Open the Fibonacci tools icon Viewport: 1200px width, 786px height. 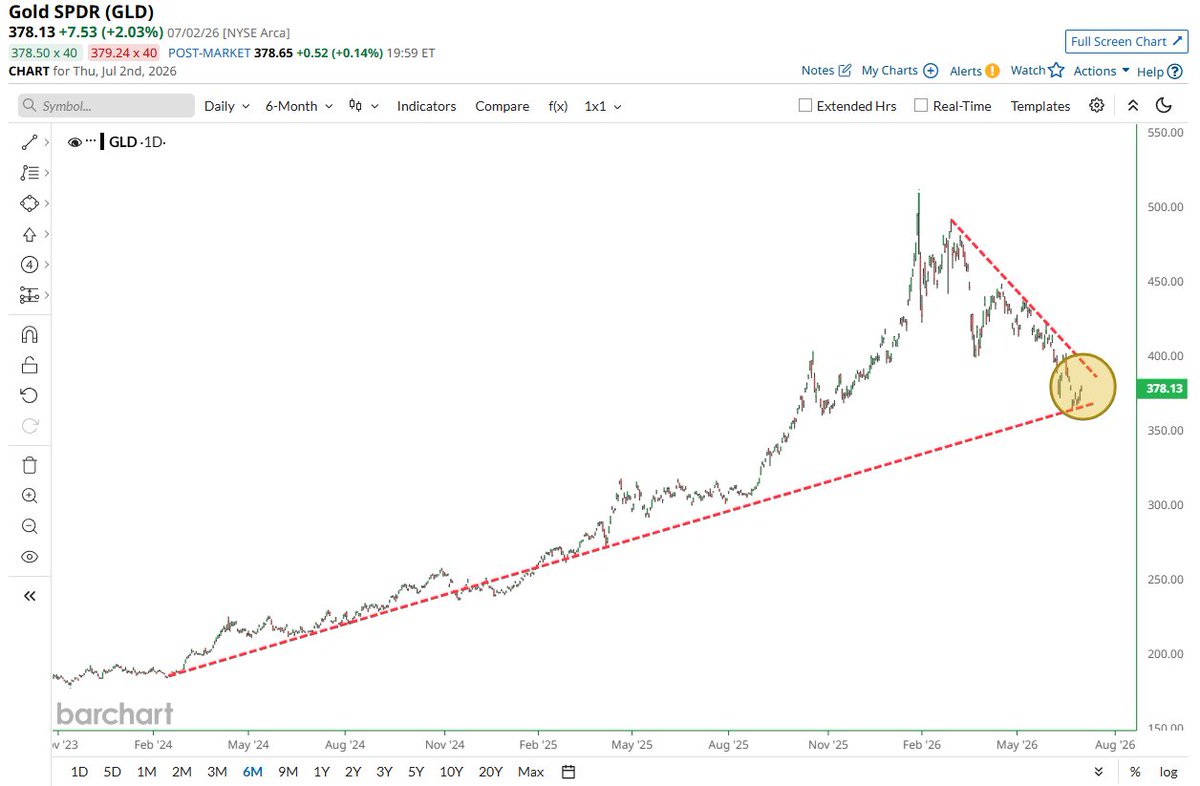point(29,173)
